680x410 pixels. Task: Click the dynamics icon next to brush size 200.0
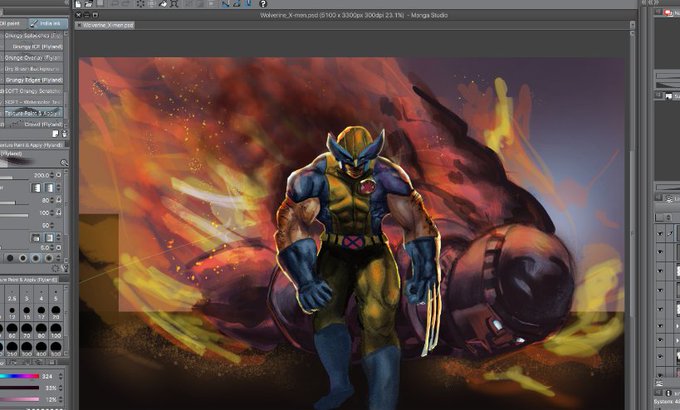(x=59, y=175)
